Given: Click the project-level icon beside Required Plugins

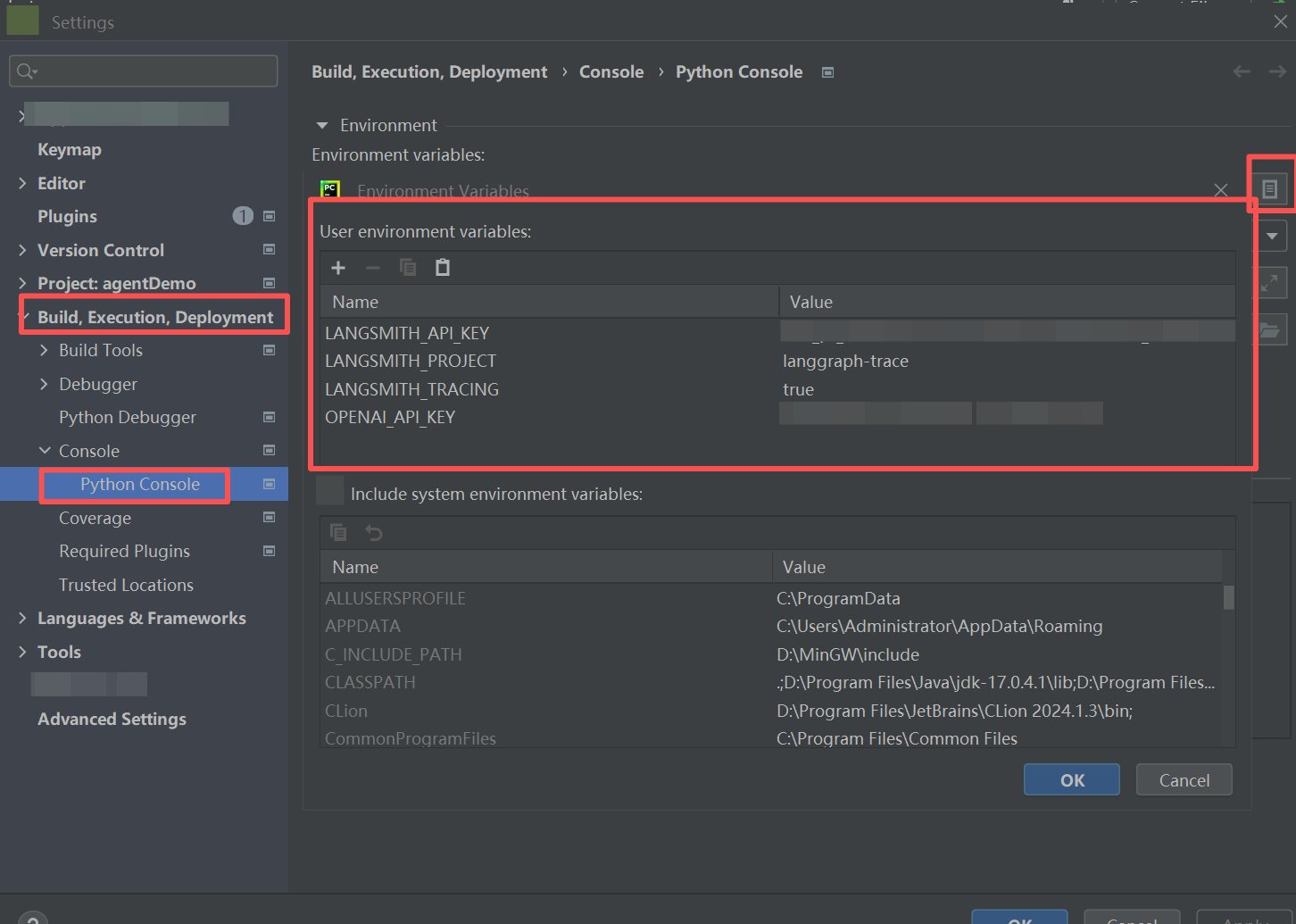Looking at the screenshot, I should click(269, 551).
